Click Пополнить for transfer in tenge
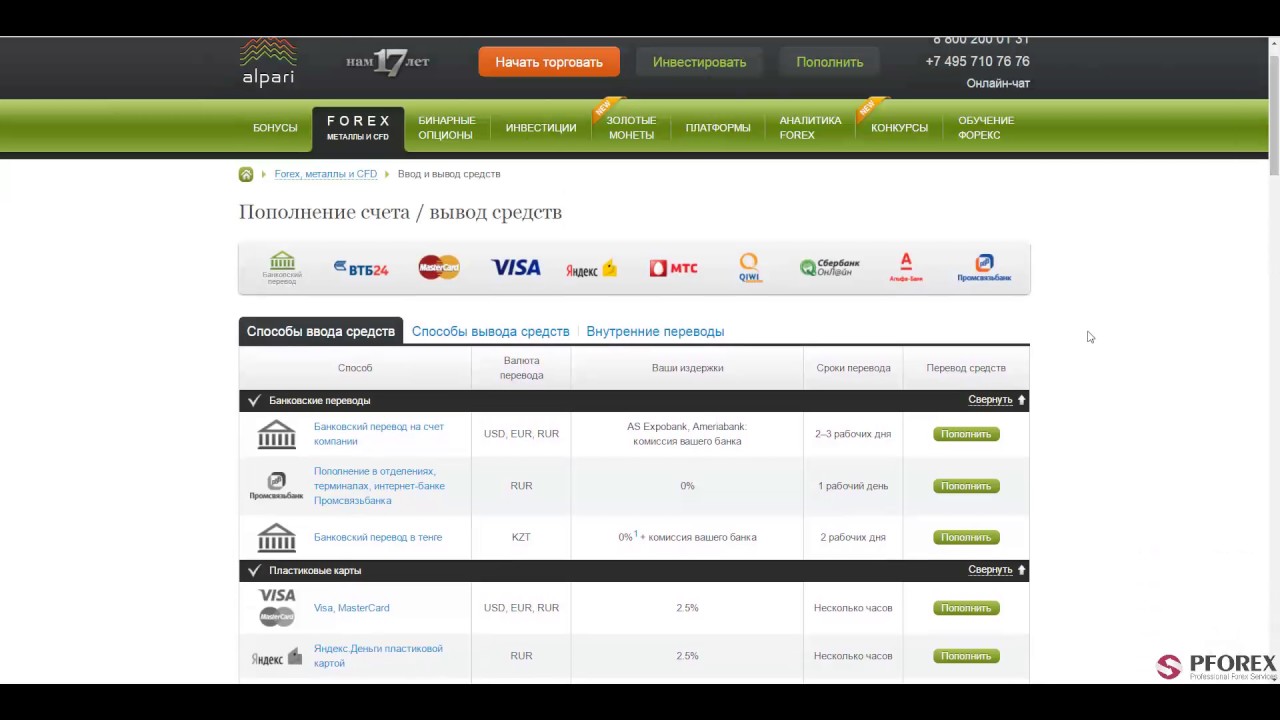Screen dimensions: 1280x720 click(966, 537)
